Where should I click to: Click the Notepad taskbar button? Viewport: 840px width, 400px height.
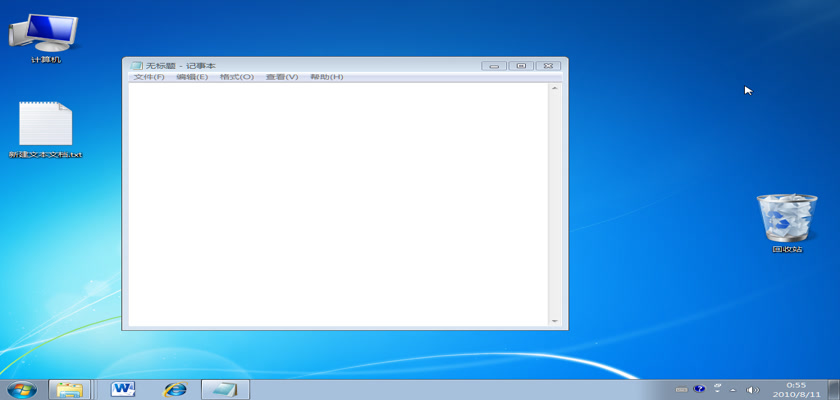tap(225, 389)
